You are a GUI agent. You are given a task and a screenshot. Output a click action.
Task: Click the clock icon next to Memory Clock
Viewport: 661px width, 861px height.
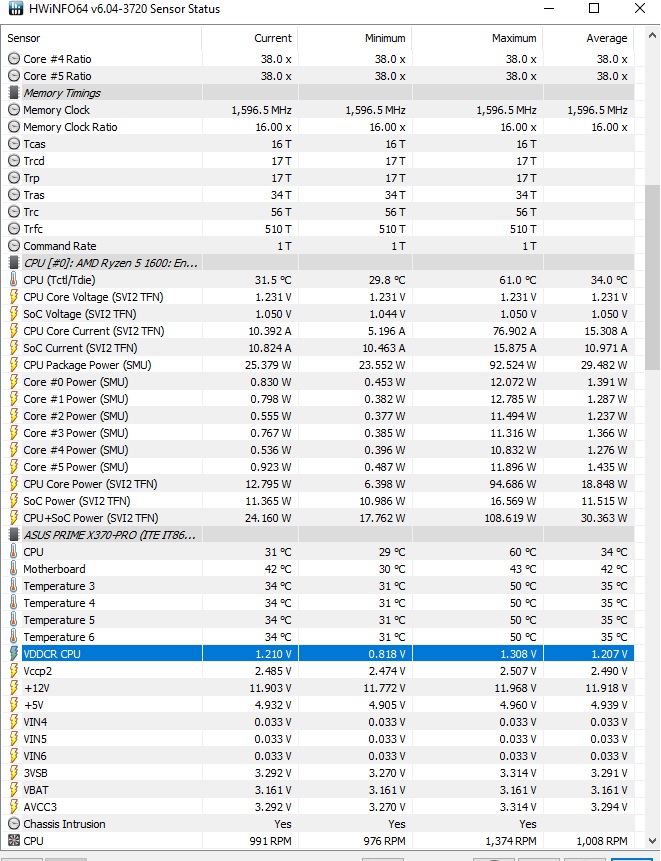pos(14,110)
